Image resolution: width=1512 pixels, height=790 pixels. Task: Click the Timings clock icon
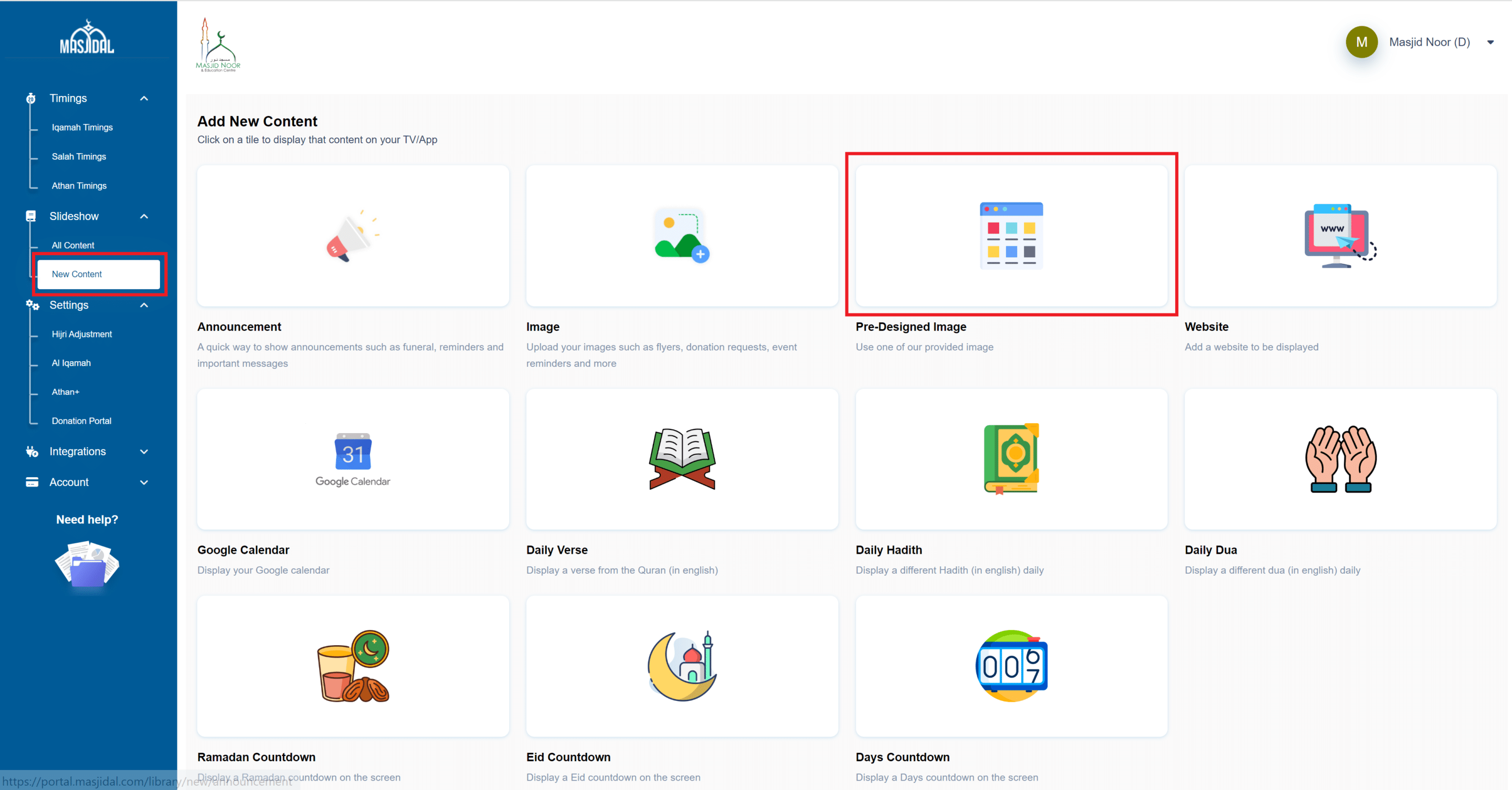tap(31, 98)
